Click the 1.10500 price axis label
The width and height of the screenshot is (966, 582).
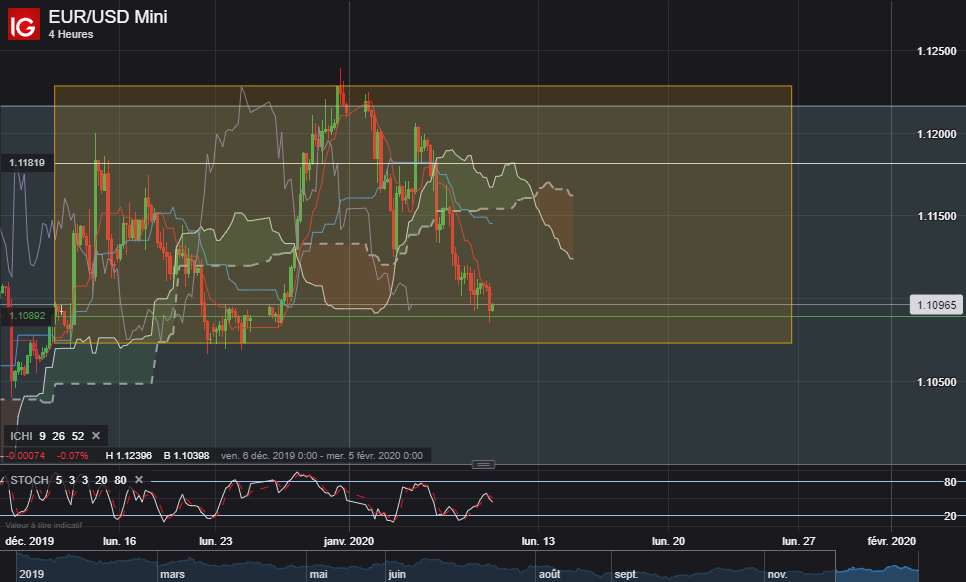pyautogui.click(x=936, y=382)
